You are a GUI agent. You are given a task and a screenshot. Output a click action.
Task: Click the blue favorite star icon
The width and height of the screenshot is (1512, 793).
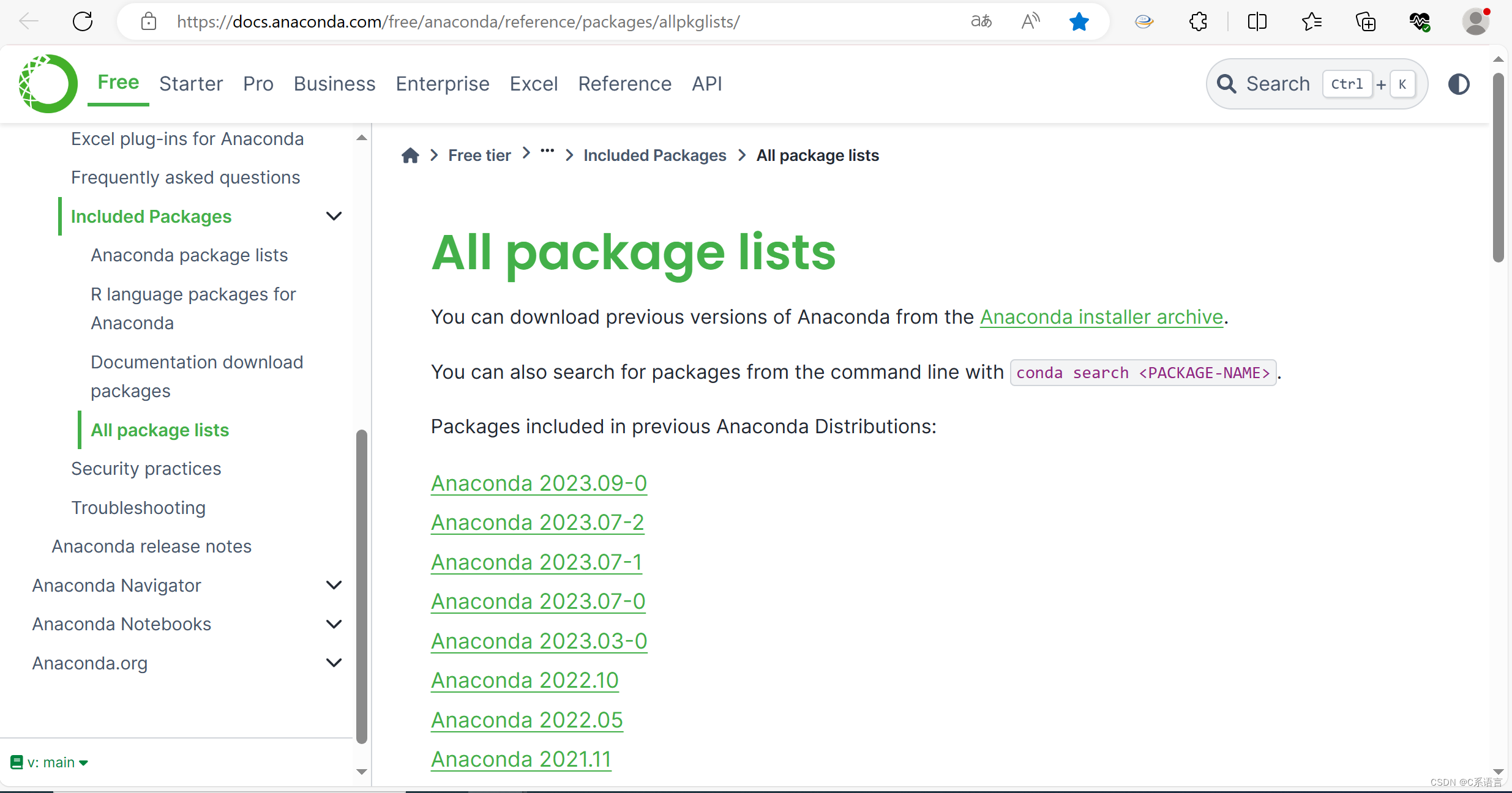[1079, 22]
